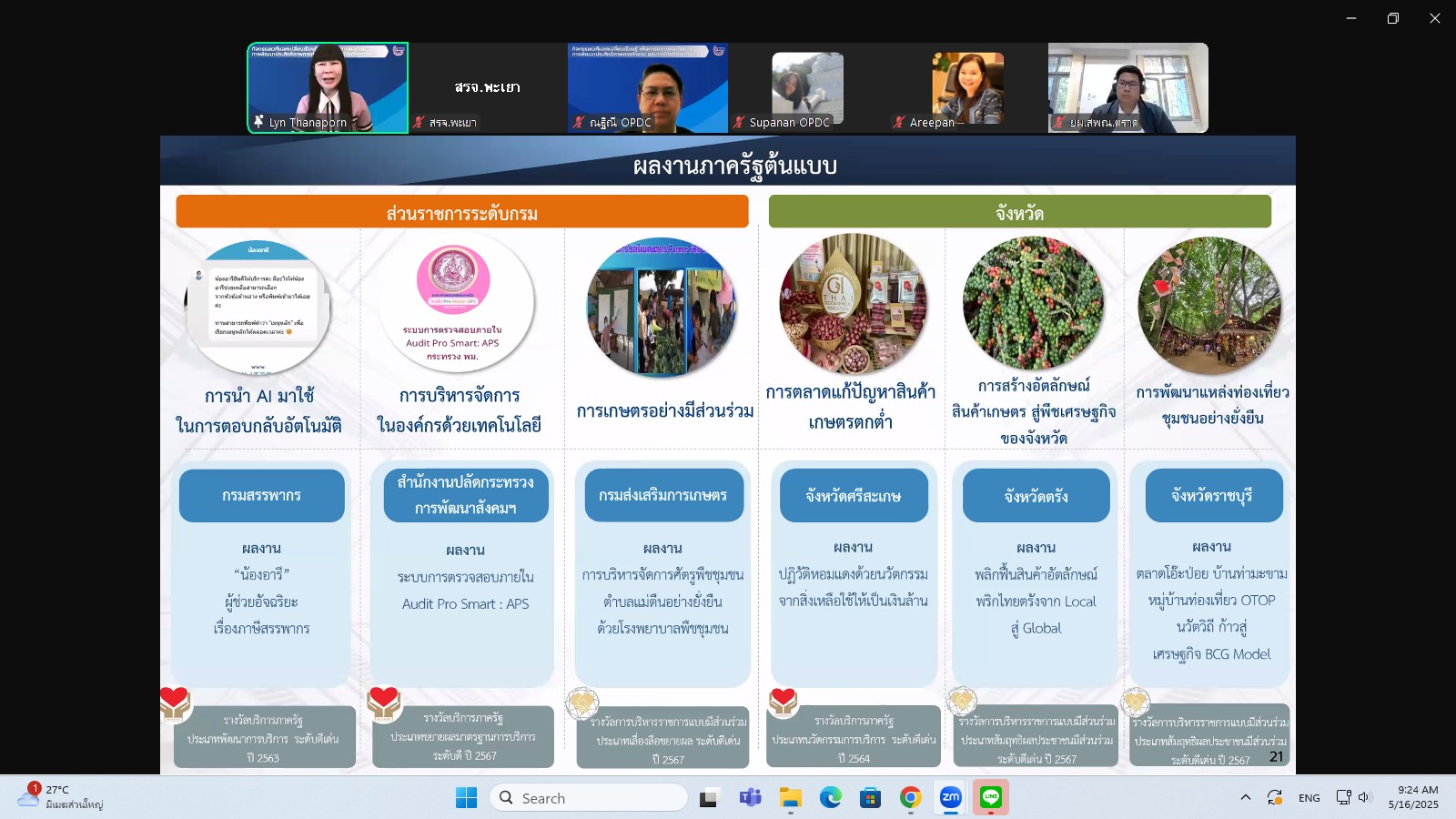Click the จังหวัดศรีสะเกษ blue label
The image size is (1456, 819).
pos(854,496)
